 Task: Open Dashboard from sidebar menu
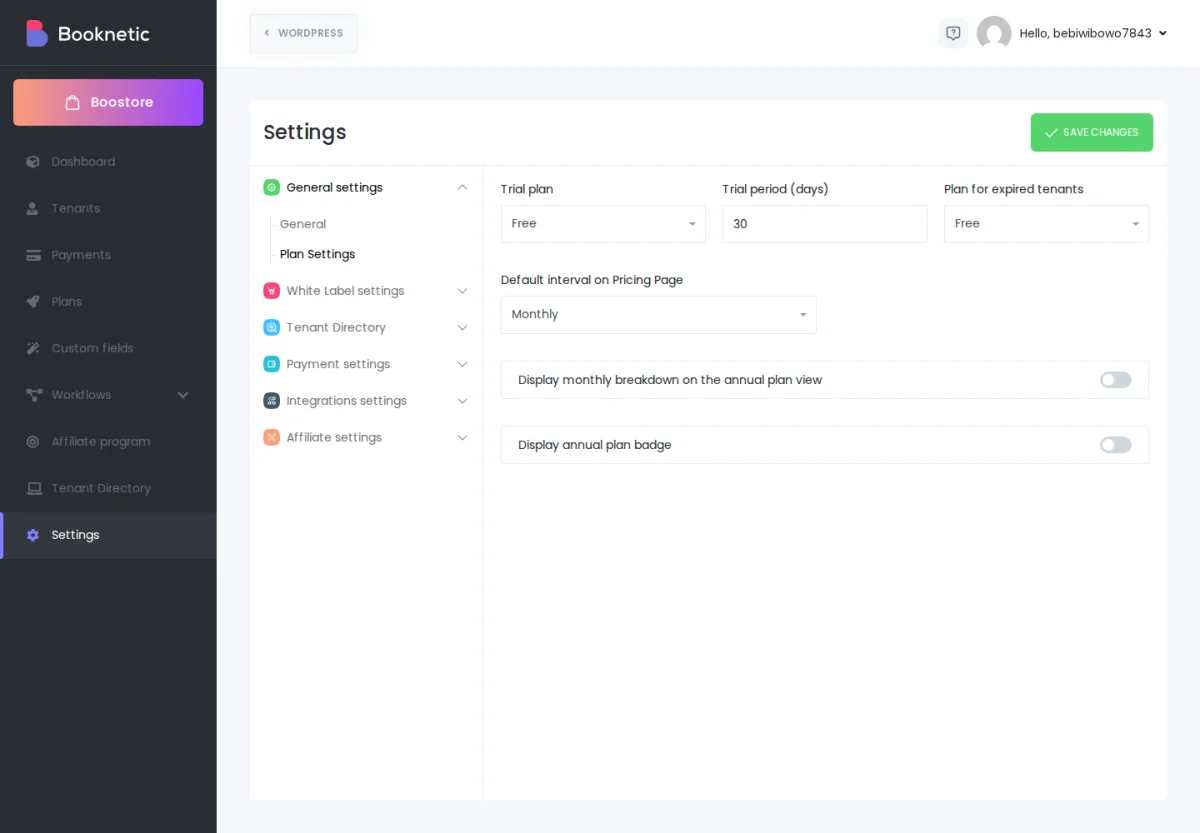(108, 162)
